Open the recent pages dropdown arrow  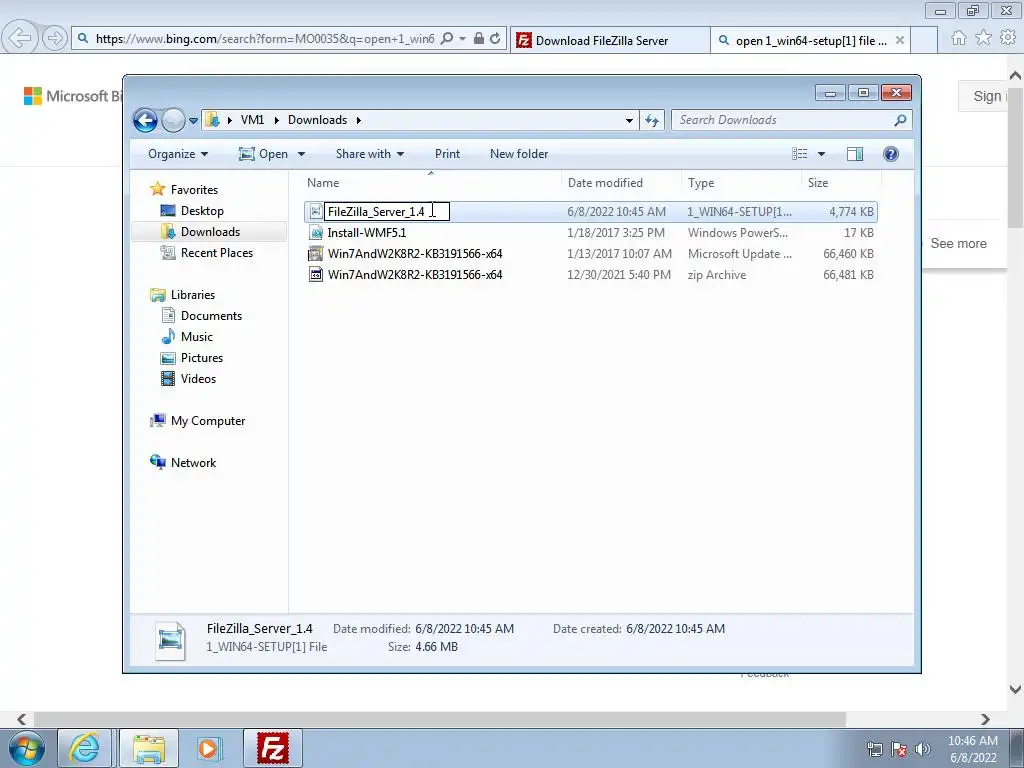click(x=193, y=121)
